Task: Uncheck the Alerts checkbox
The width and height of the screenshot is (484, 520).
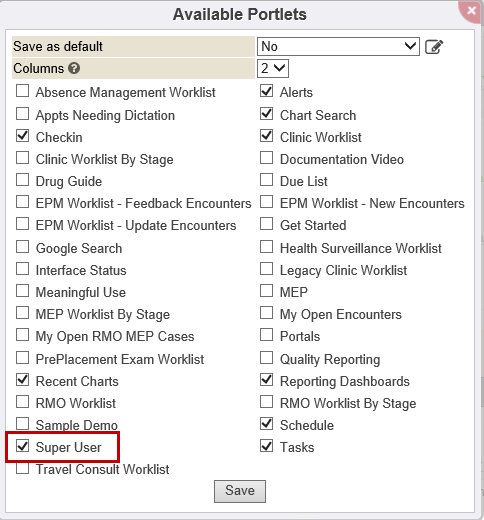Action: click(266, 91)
